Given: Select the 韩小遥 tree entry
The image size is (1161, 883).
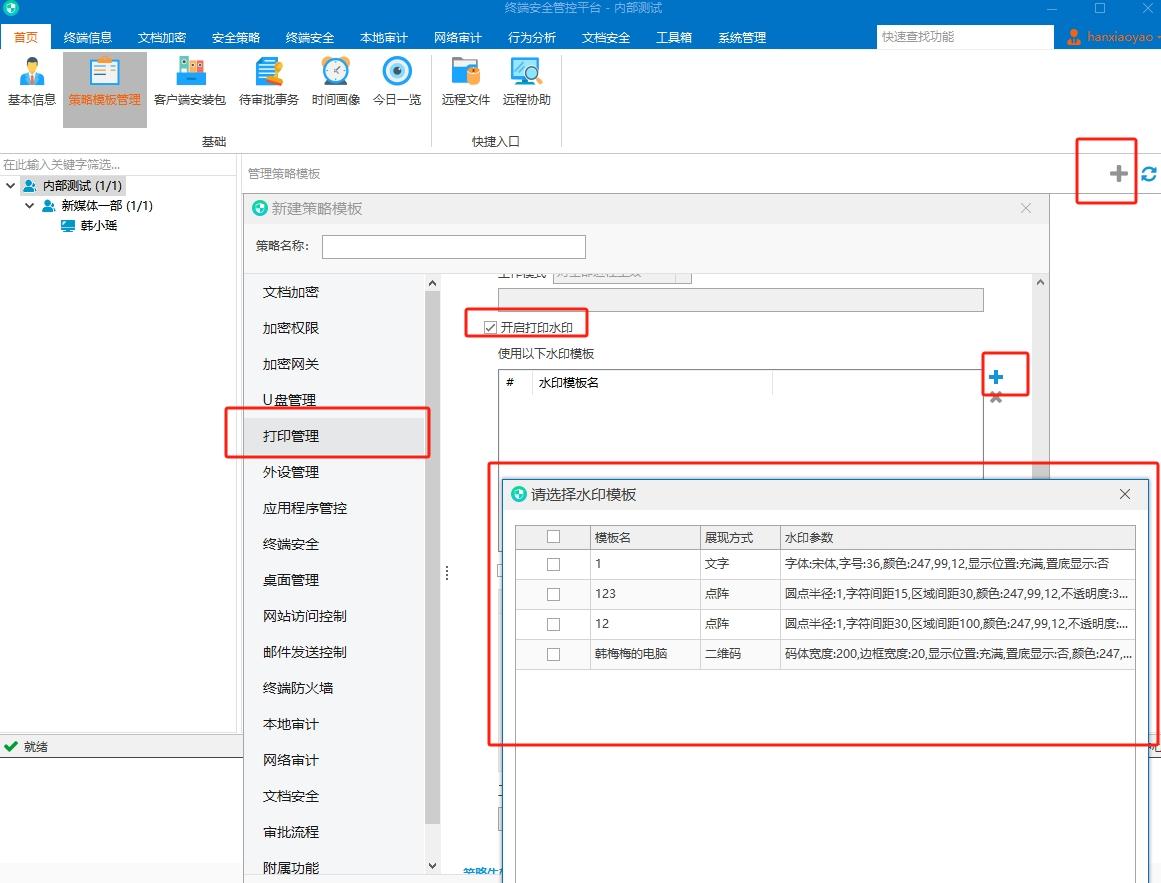Looking at the screenshot, I should click(98, 226).
